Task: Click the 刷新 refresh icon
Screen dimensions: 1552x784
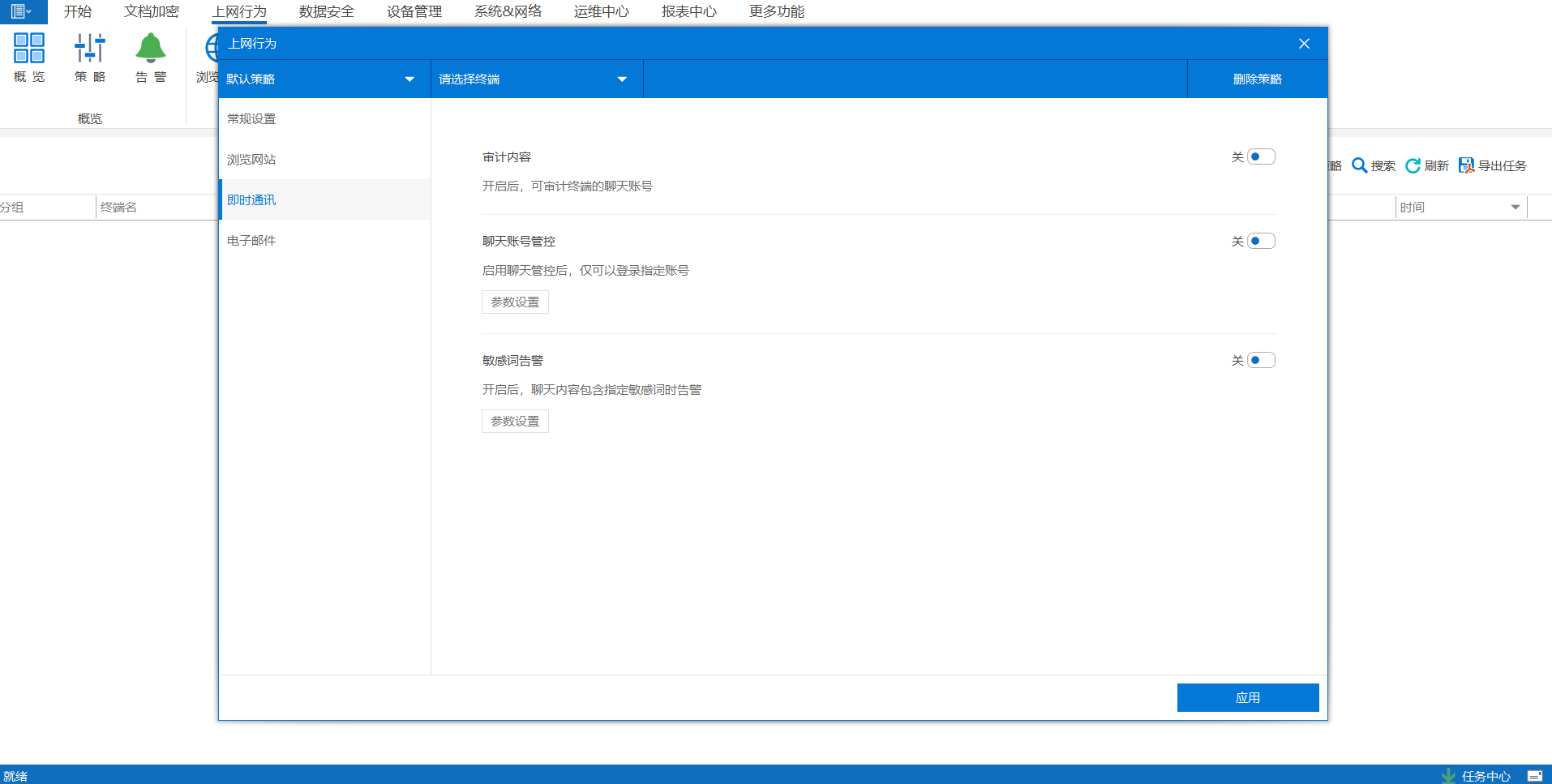Action: [x=1413, y=165]
